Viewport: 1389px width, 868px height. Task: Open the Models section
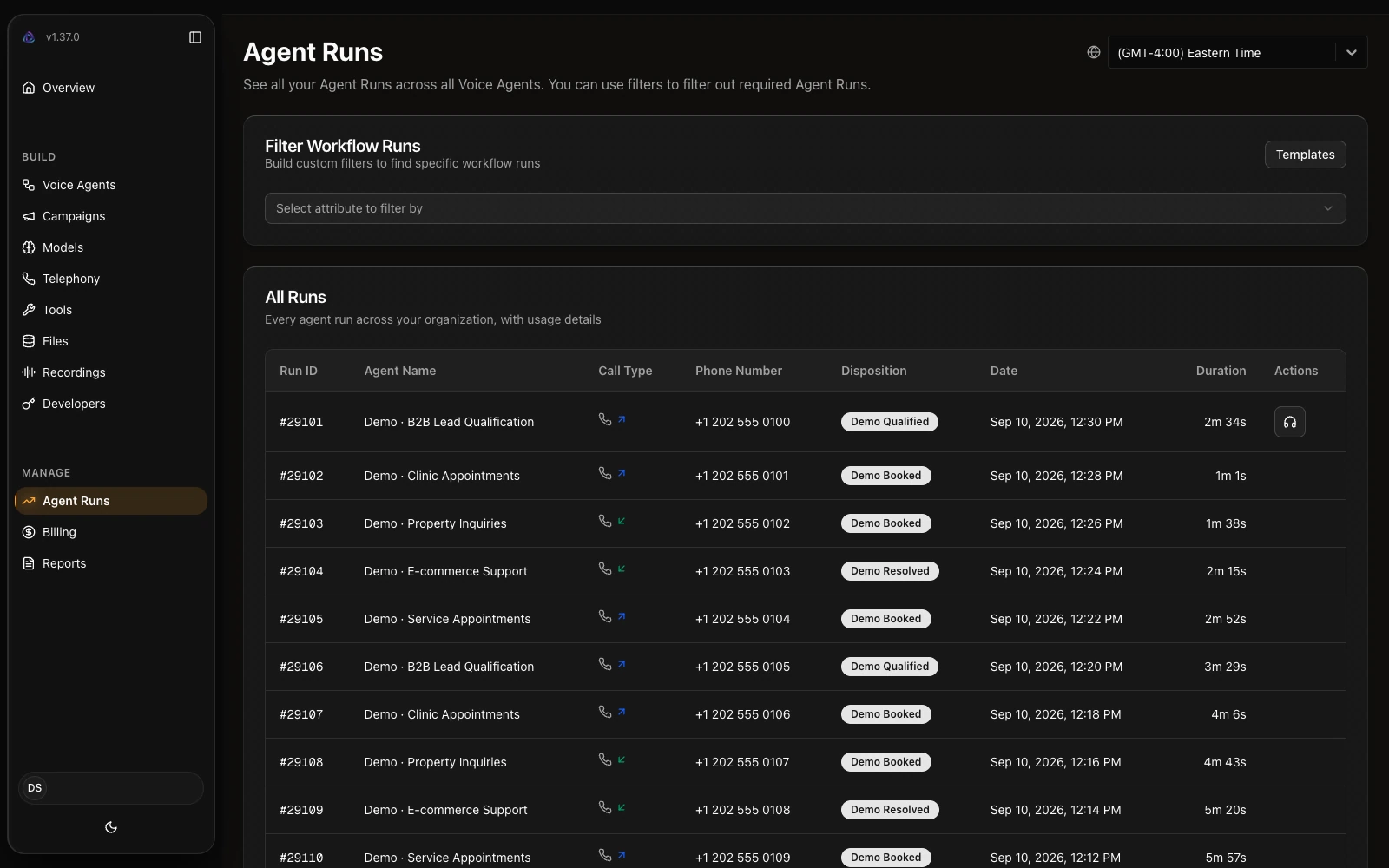click(x=111, y=247)
